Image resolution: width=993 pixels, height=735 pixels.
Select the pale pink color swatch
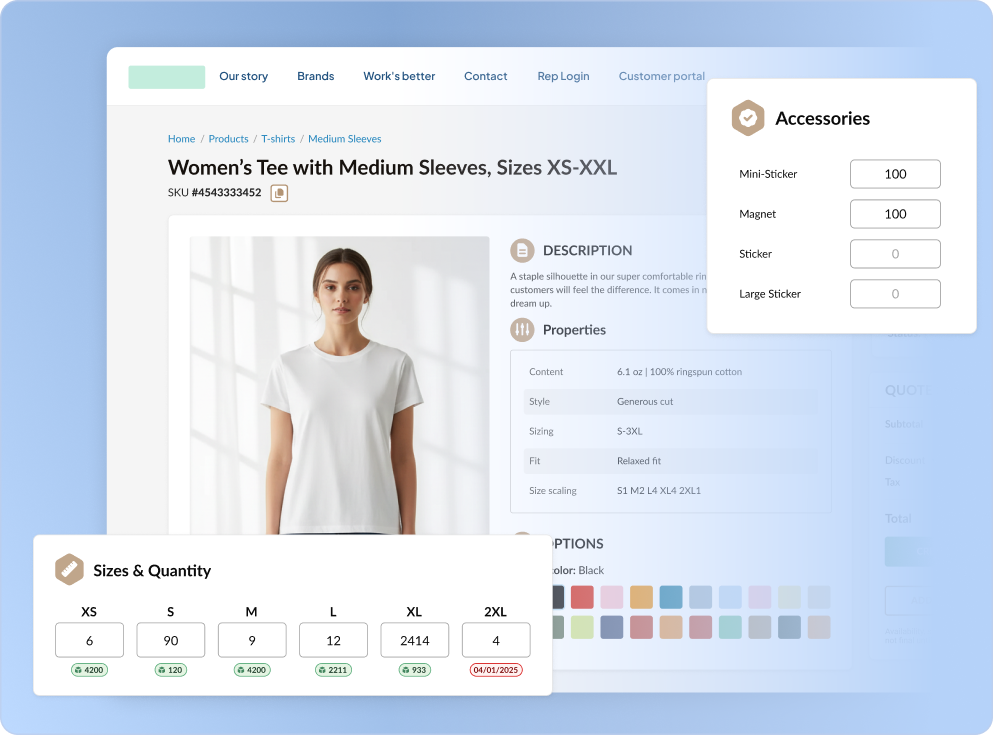612,597
